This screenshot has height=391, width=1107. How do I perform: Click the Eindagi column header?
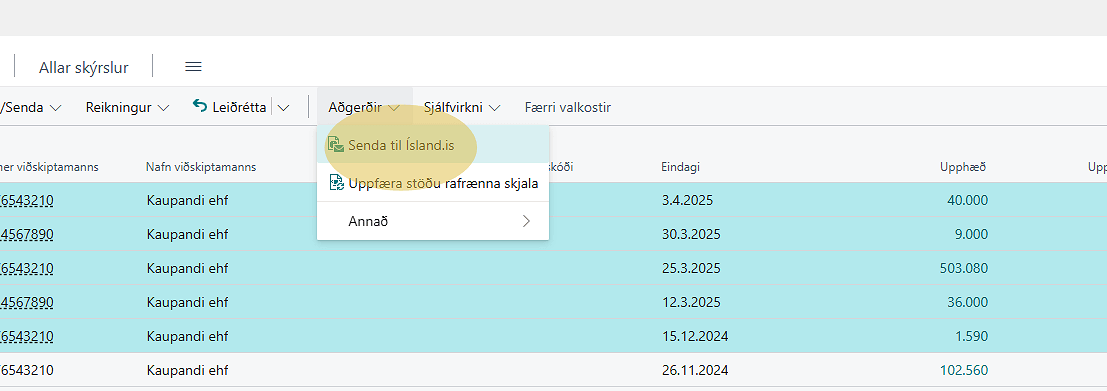coord(681,167)
